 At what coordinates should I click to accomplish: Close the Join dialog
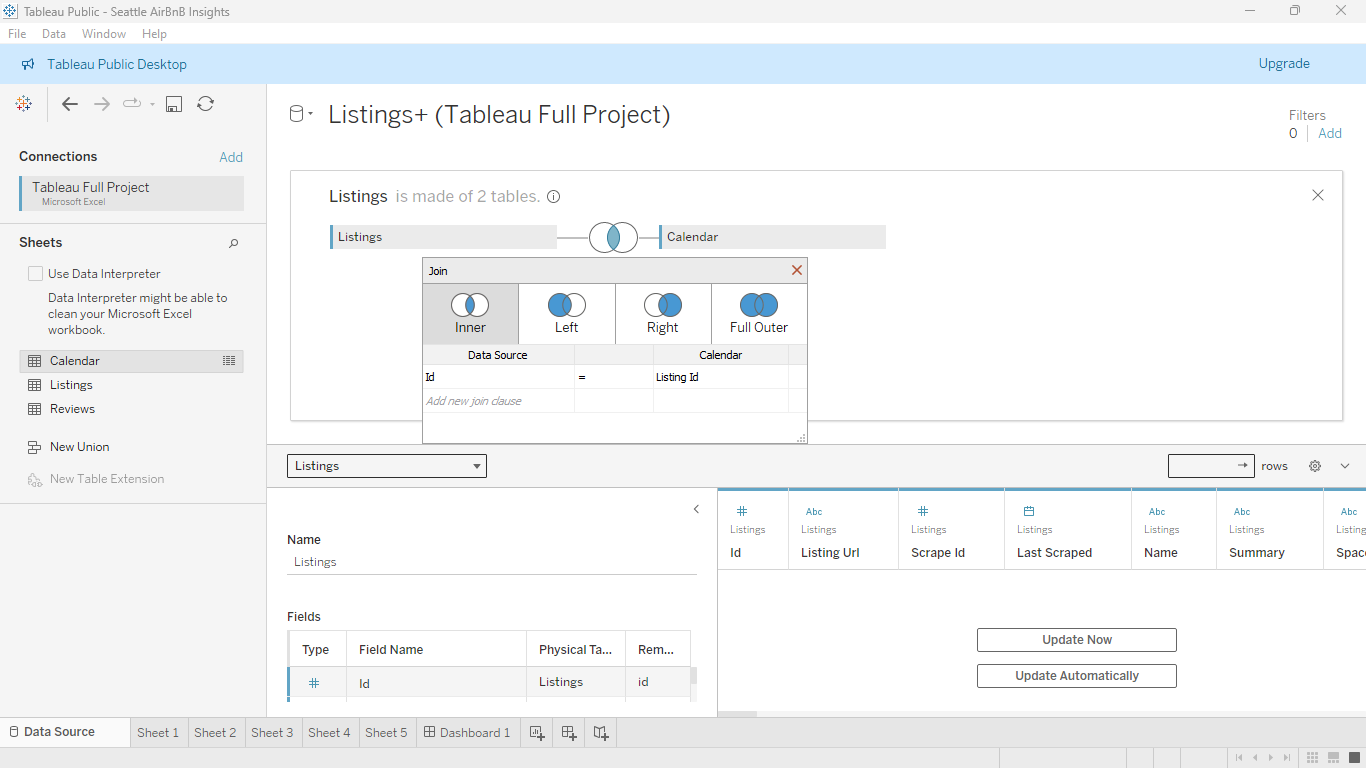[x=797, y=270]
